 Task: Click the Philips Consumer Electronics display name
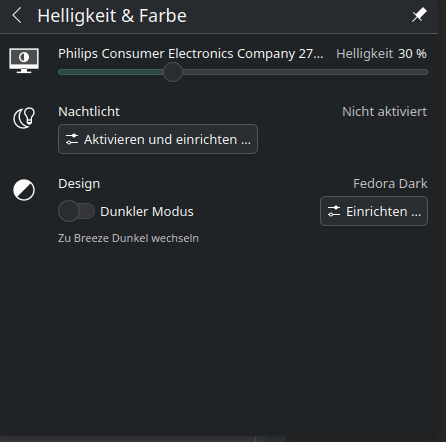tap(191, 54)
